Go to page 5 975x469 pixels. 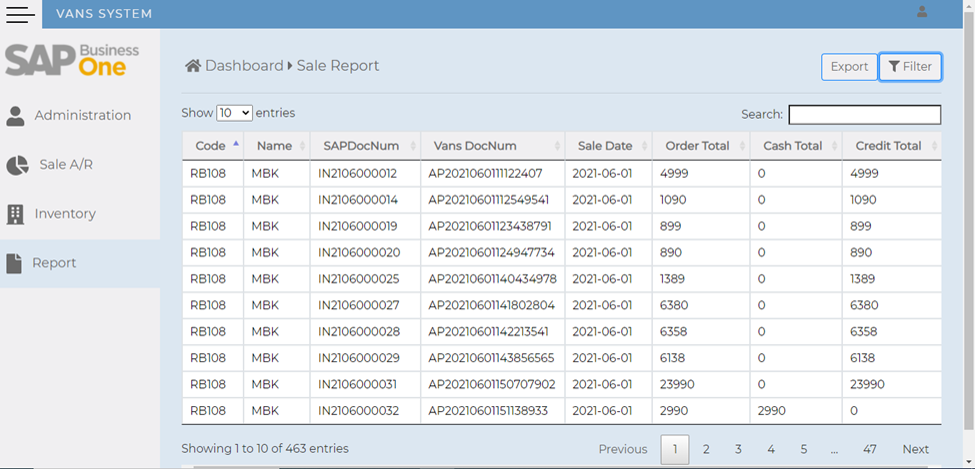tap(803, 449)
